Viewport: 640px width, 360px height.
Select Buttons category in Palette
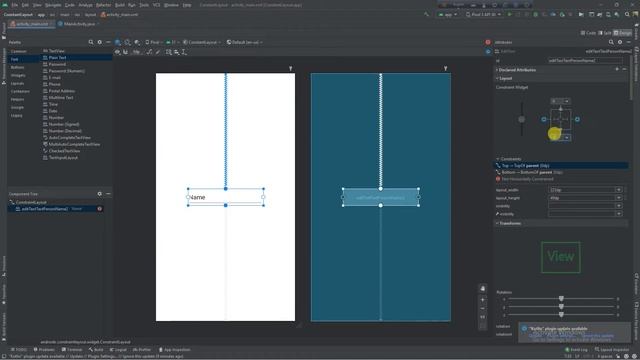point(17,67)
